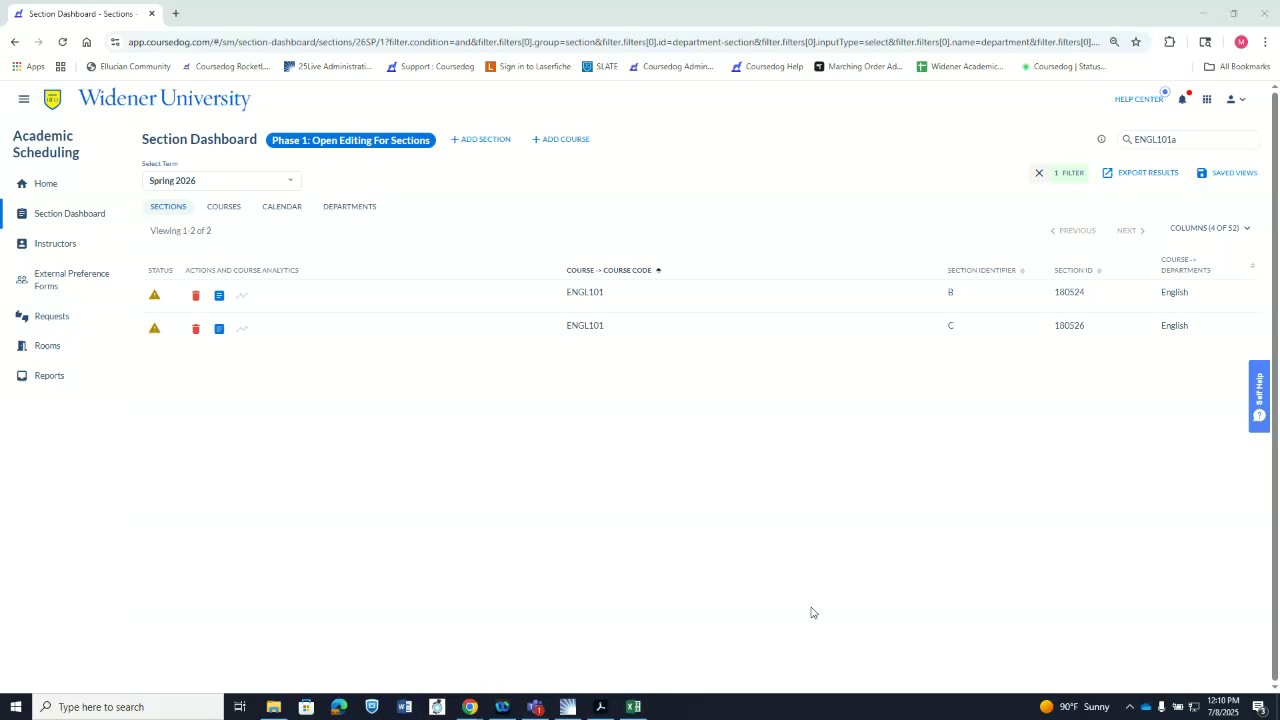This screenshot has width=1280, height=720.
Task: View course analytics for section C
Action: coord(242,329)
